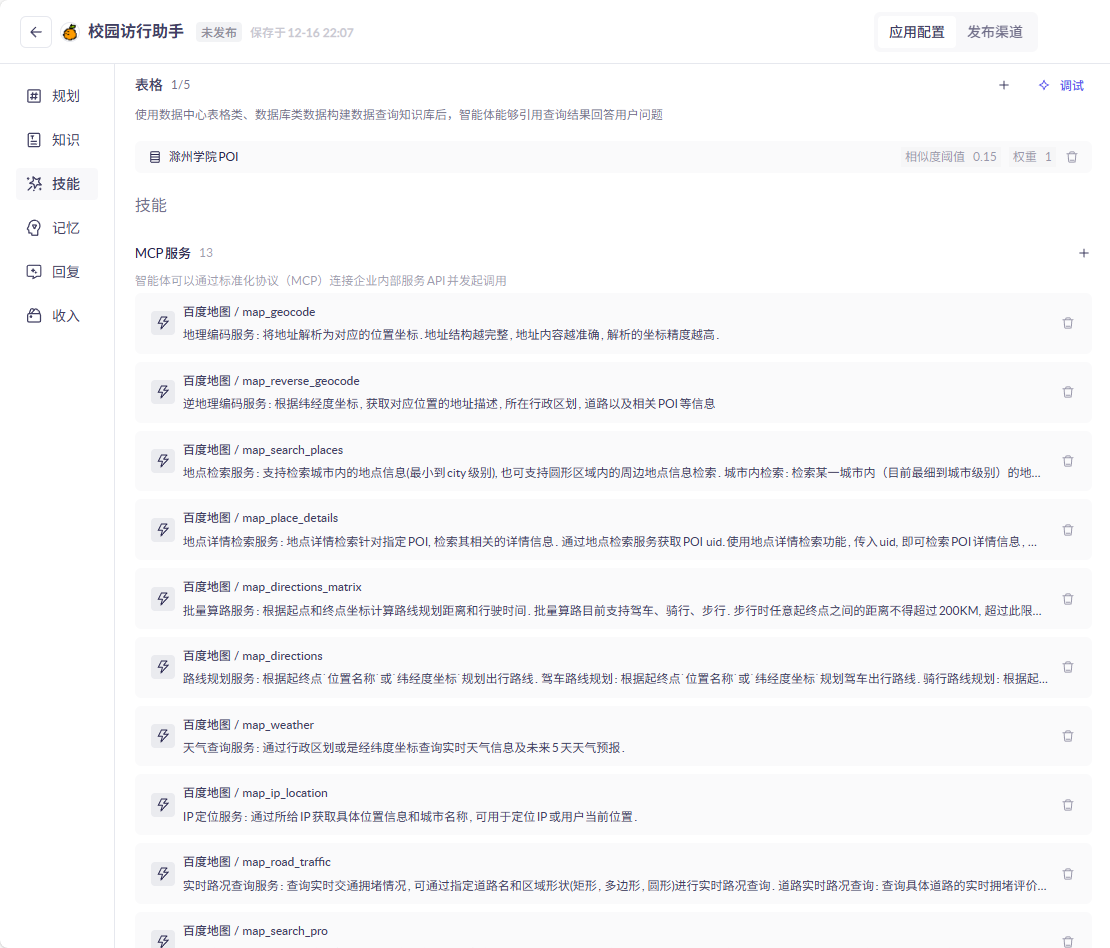This screenshot has width=1110, height=948.
Task: Delete the map_weather service
Action: [1068, 736]
